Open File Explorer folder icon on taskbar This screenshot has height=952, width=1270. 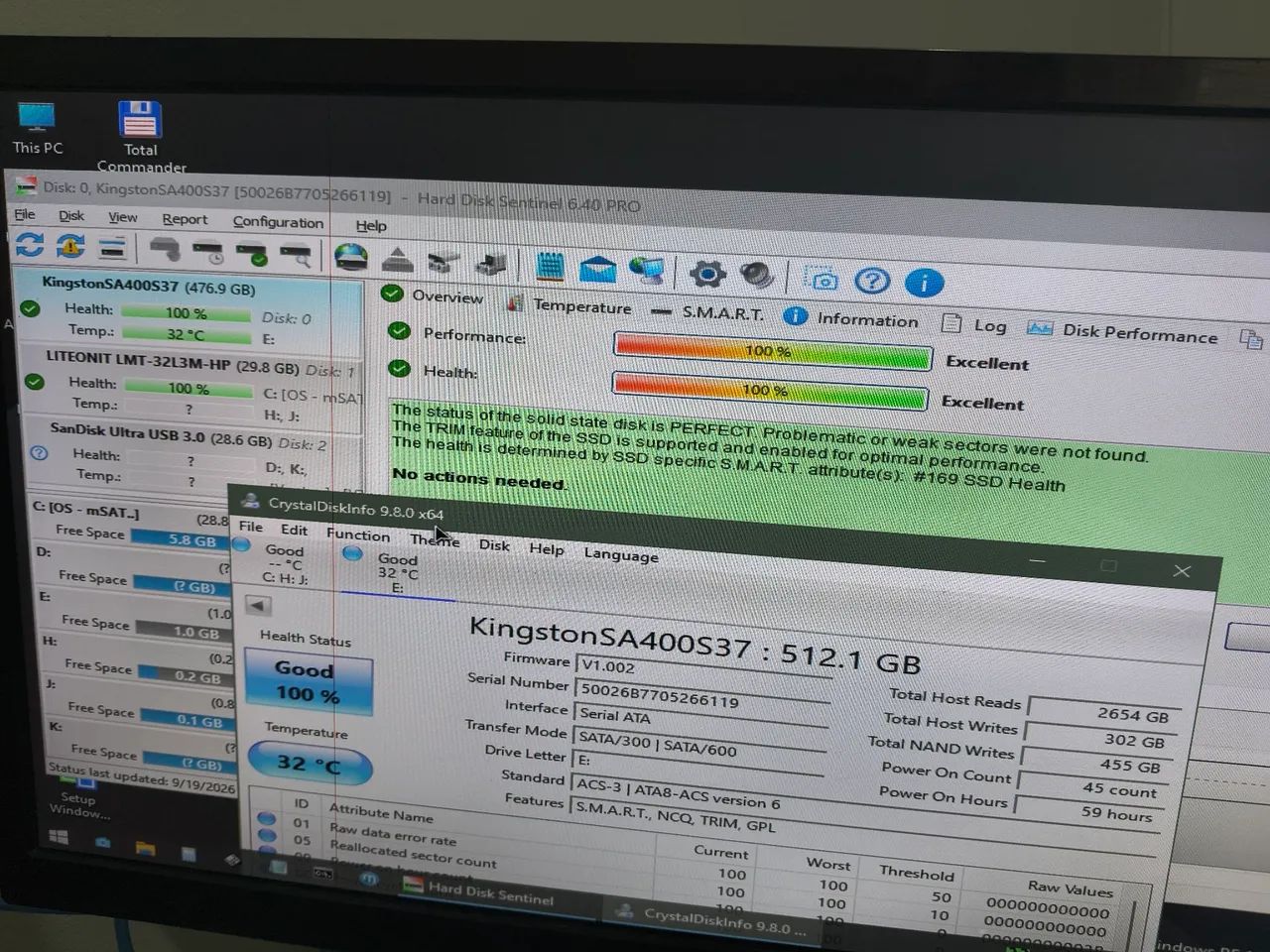point(145,849)
